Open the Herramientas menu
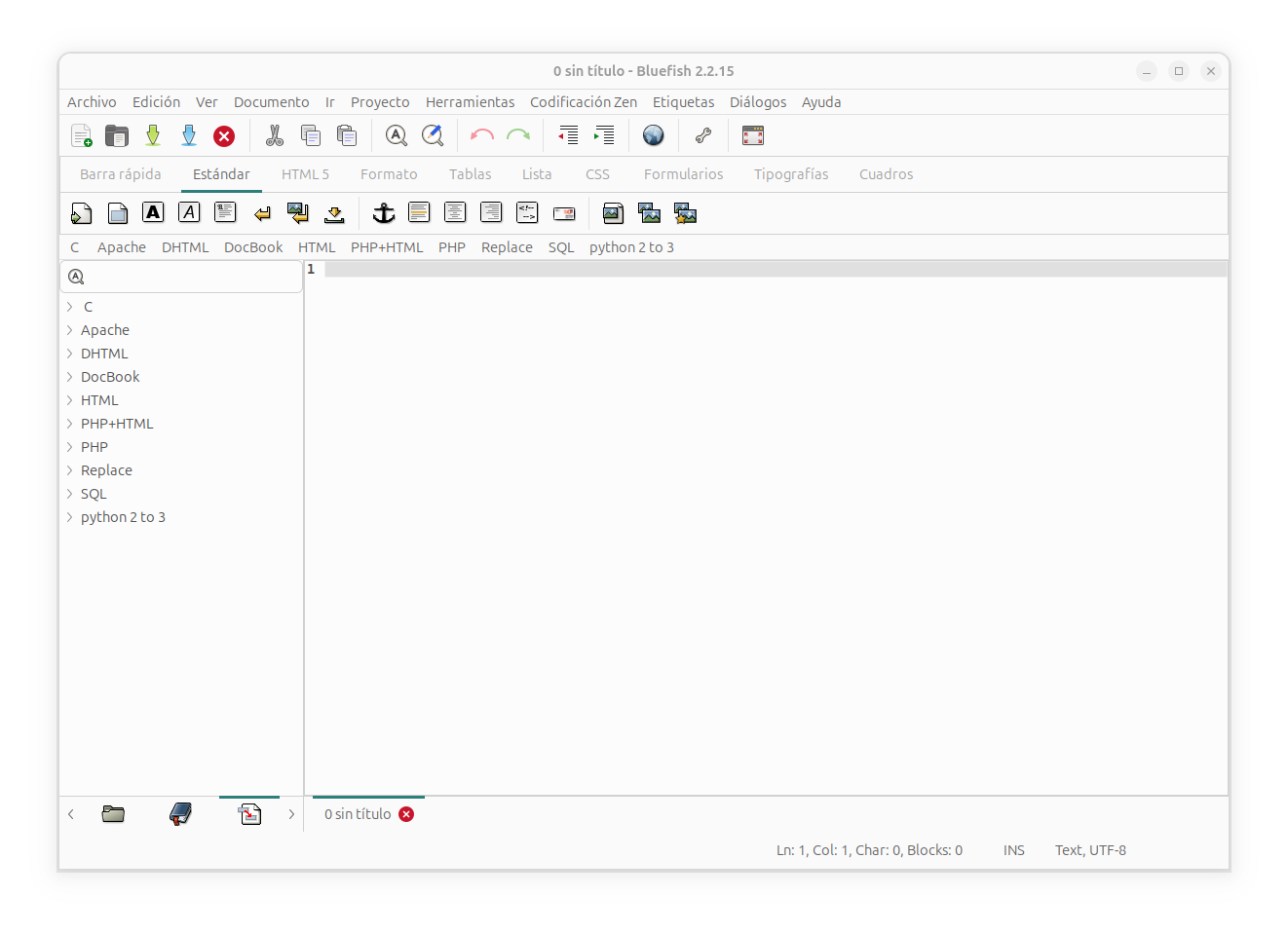Viewport: 1288px width, 934px height. tap(470, 102)
